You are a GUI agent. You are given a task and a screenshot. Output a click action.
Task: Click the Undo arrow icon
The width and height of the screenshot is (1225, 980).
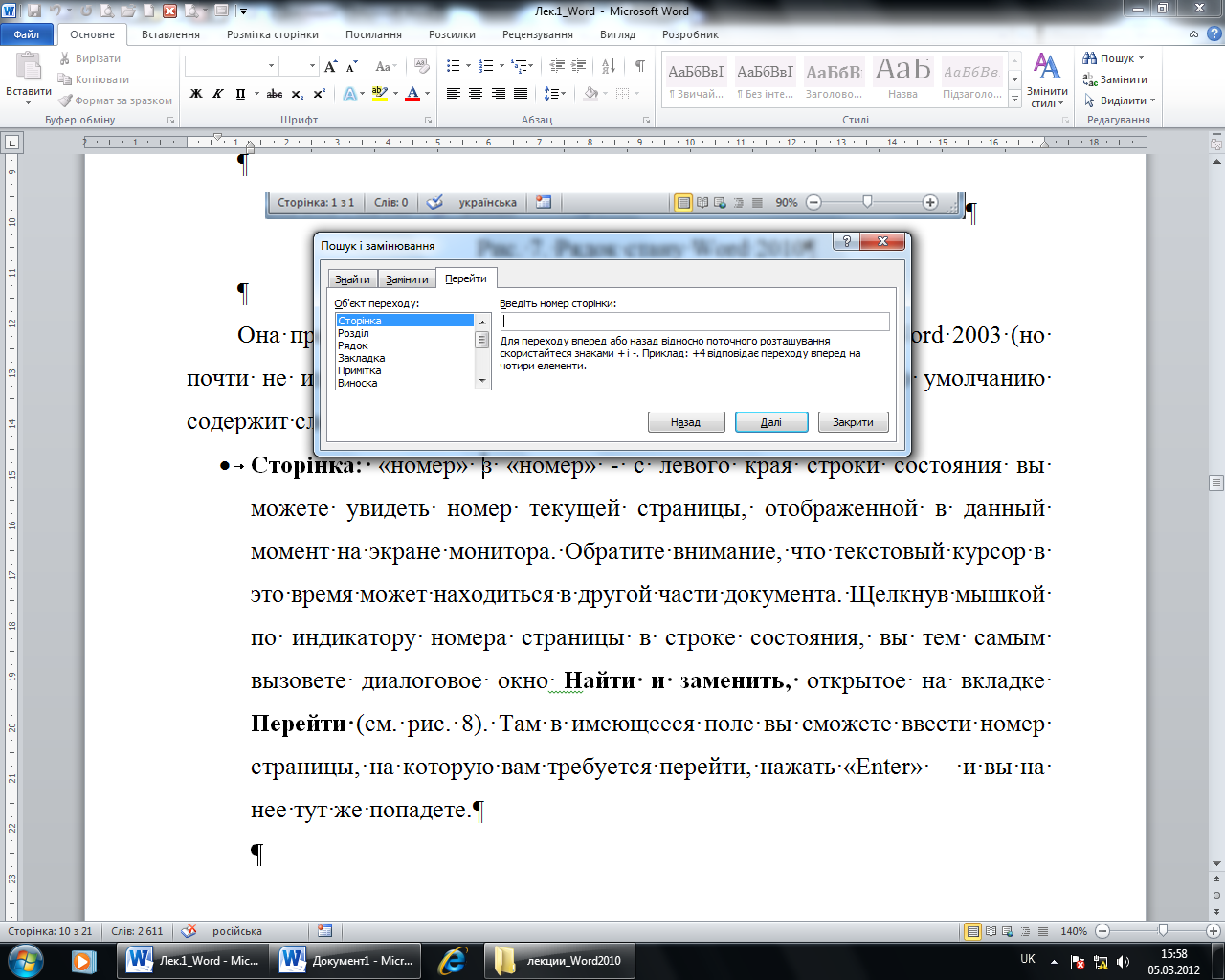[56, 11]
